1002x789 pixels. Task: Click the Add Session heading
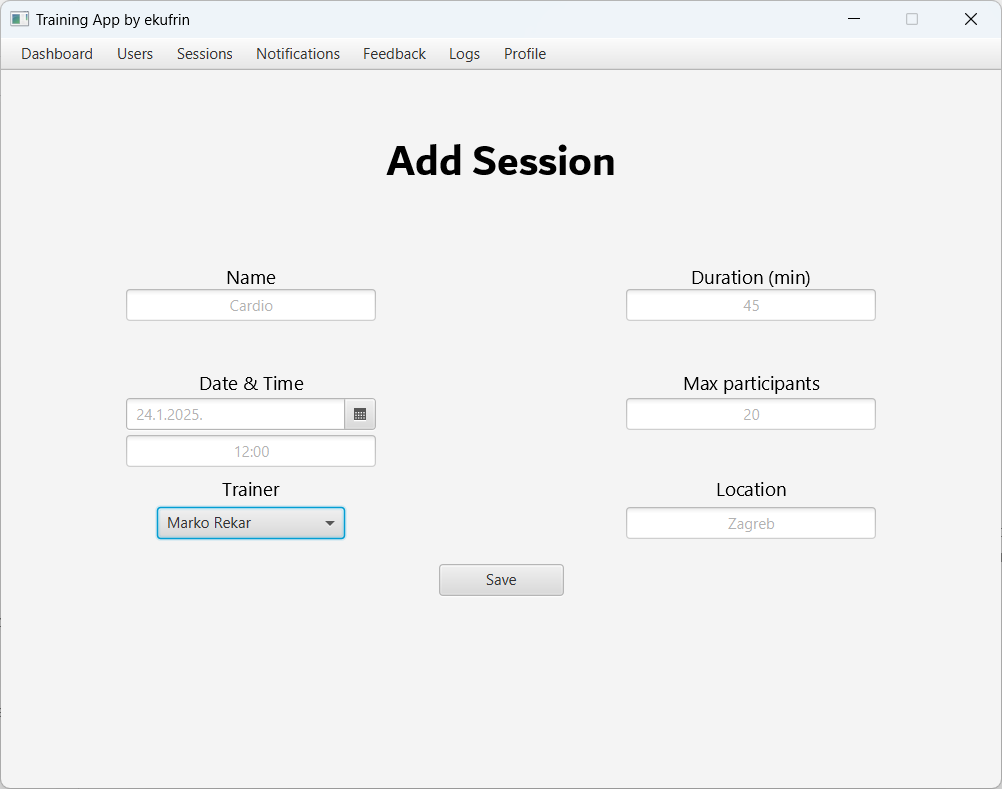pyautogui.click(x=501, y=161)
